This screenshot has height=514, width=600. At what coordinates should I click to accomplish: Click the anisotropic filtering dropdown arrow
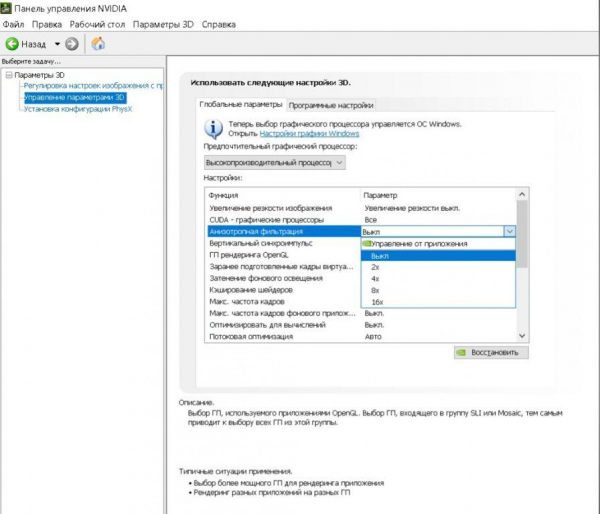(x=510, y=232)
